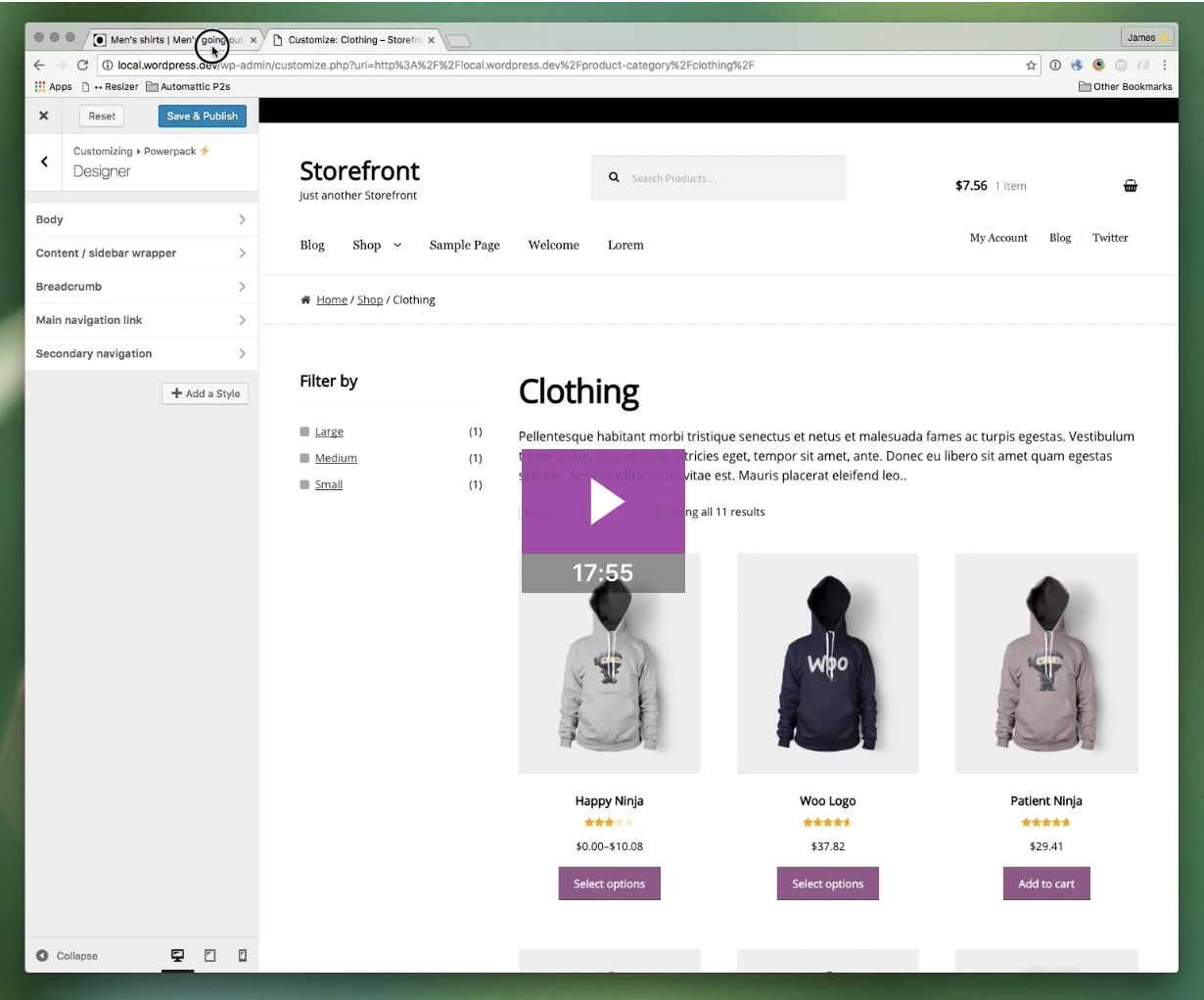
Task: Open the Other Bookmarks folder
Action: click(1126, 87)
